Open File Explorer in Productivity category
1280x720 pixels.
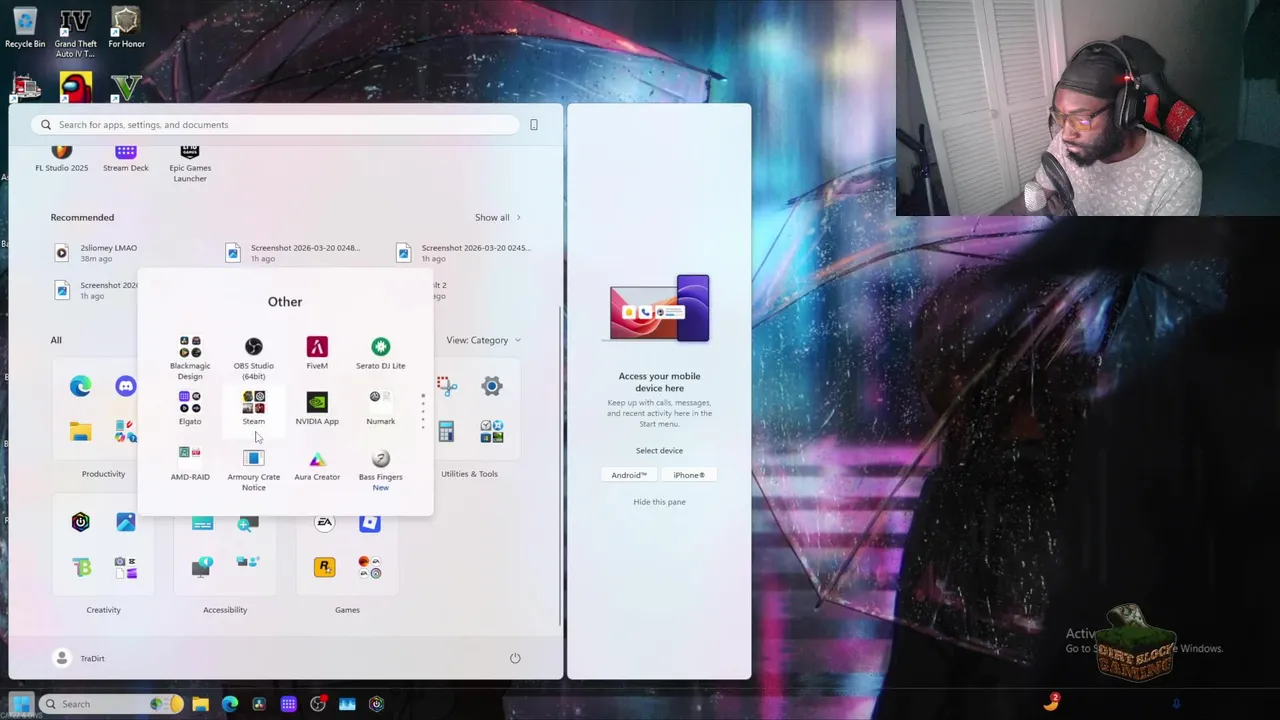(x=80, y=431)
